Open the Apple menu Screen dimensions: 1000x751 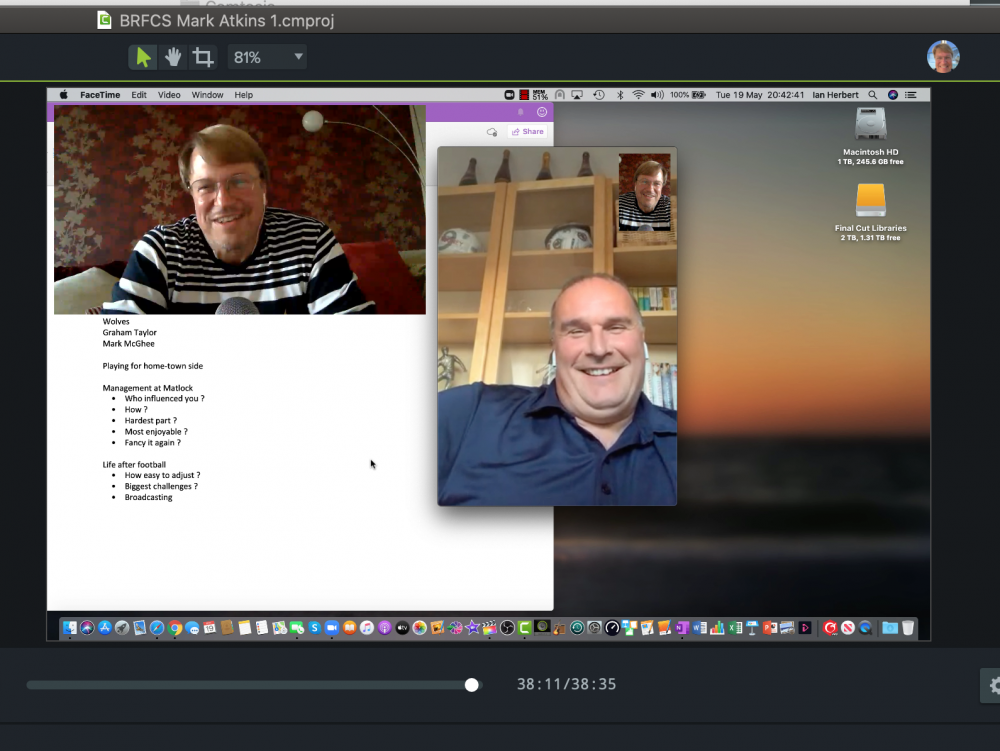pyautogui.click(x=64, y=95)
